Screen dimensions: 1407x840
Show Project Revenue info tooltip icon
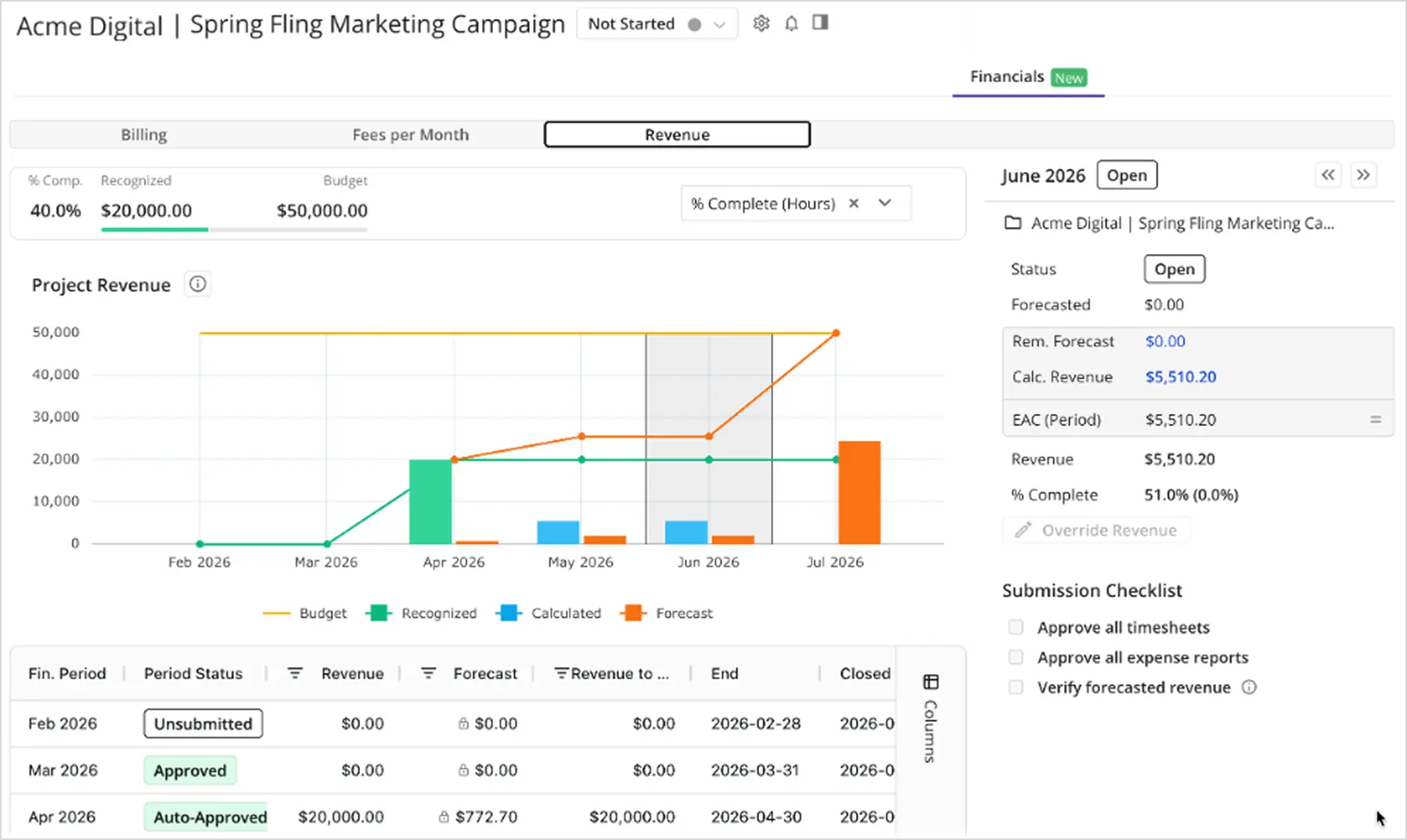click(x=198, y=284)
